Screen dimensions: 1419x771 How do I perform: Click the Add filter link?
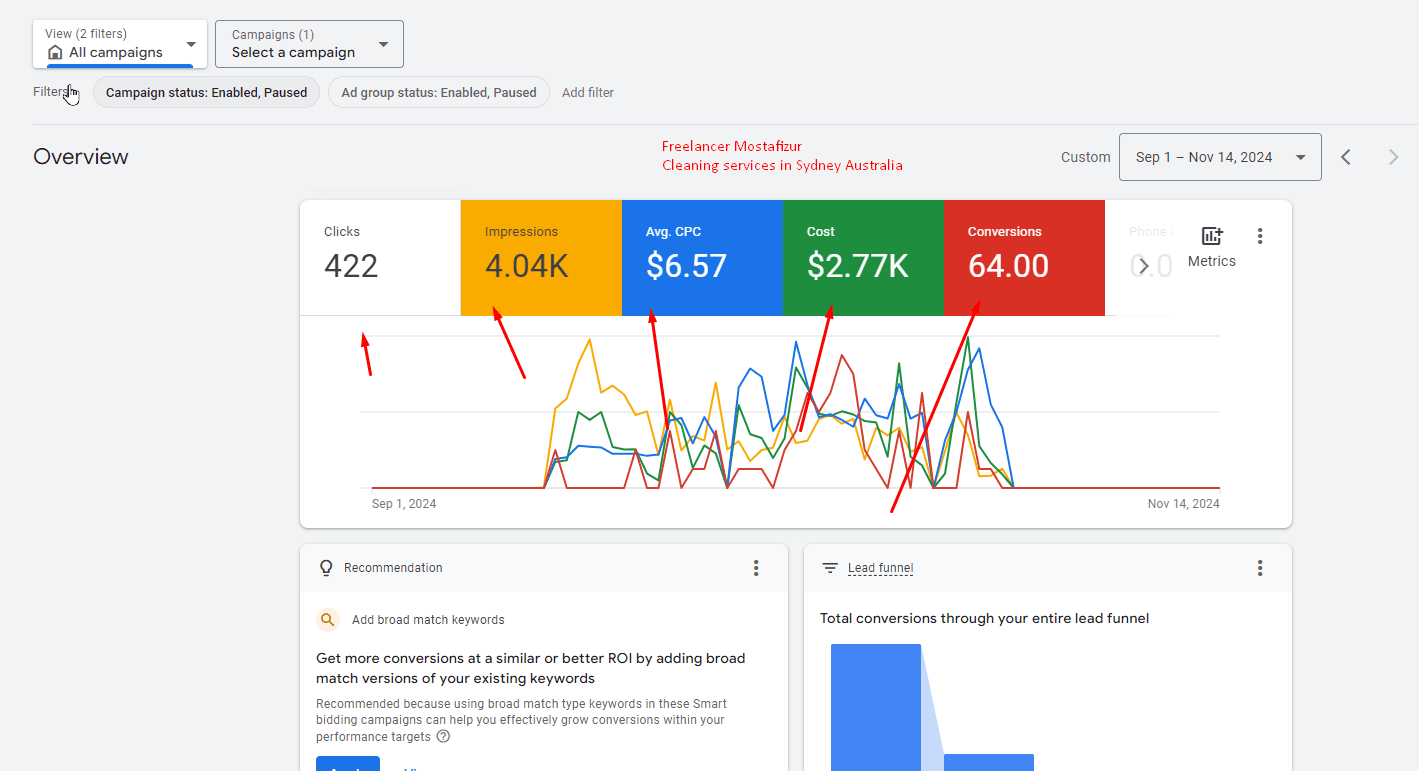(x=588, y=92)
